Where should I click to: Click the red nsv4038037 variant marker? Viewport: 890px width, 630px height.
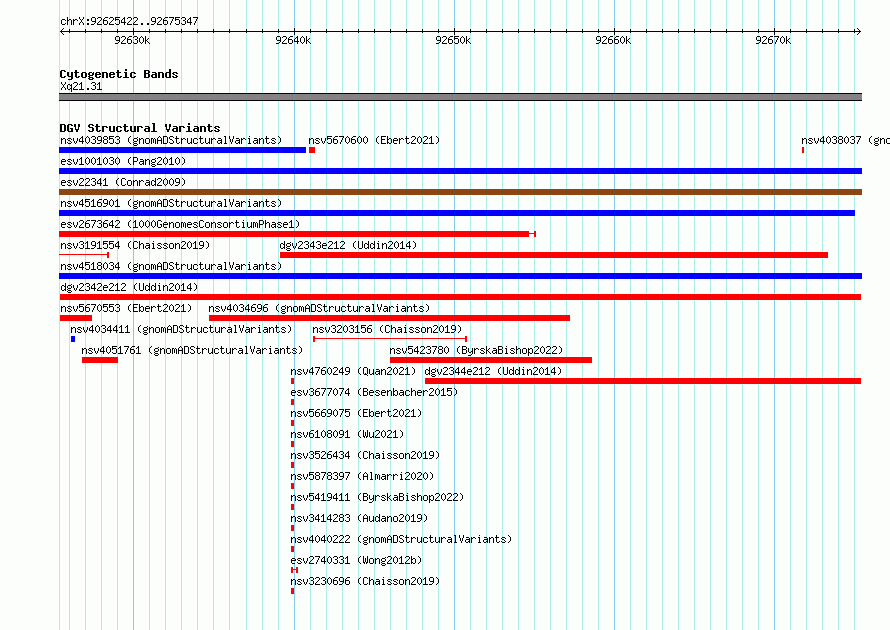click(803, 150)
